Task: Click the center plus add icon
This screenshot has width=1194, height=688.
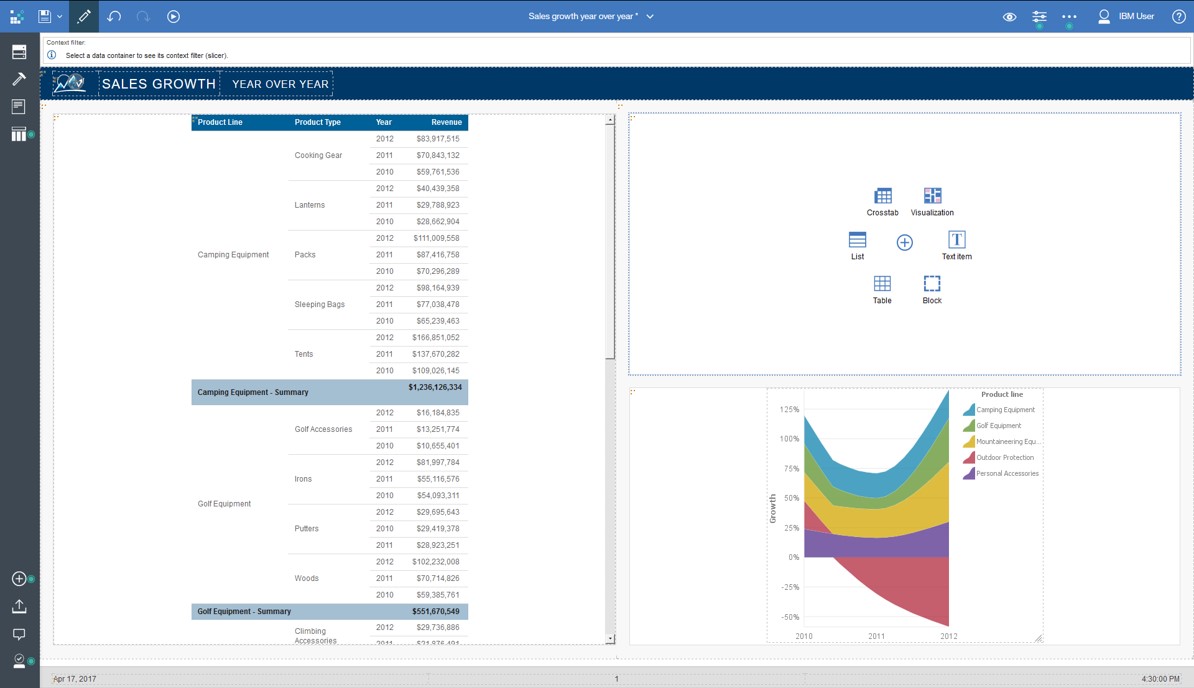Action: pyautogui.click(x=905, y=243)
